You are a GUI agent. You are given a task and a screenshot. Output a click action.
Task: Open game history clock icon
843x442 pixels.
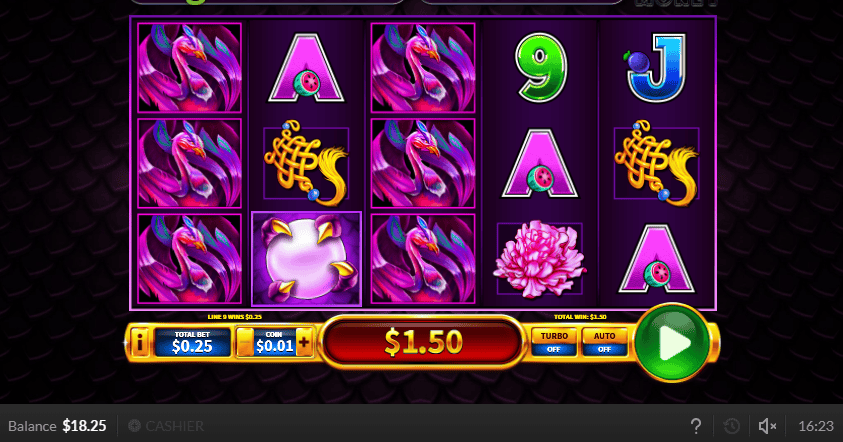(x=731, y=426)
